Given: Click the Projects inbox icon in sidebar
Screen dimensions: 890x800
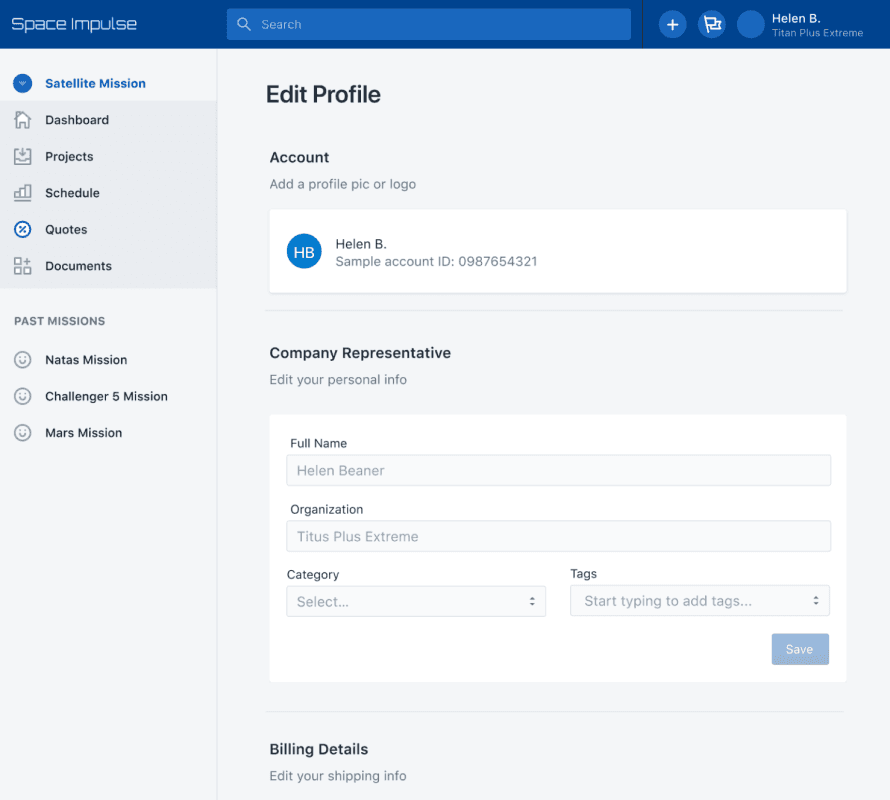Looking at the screenshot, I should (22, 157).
